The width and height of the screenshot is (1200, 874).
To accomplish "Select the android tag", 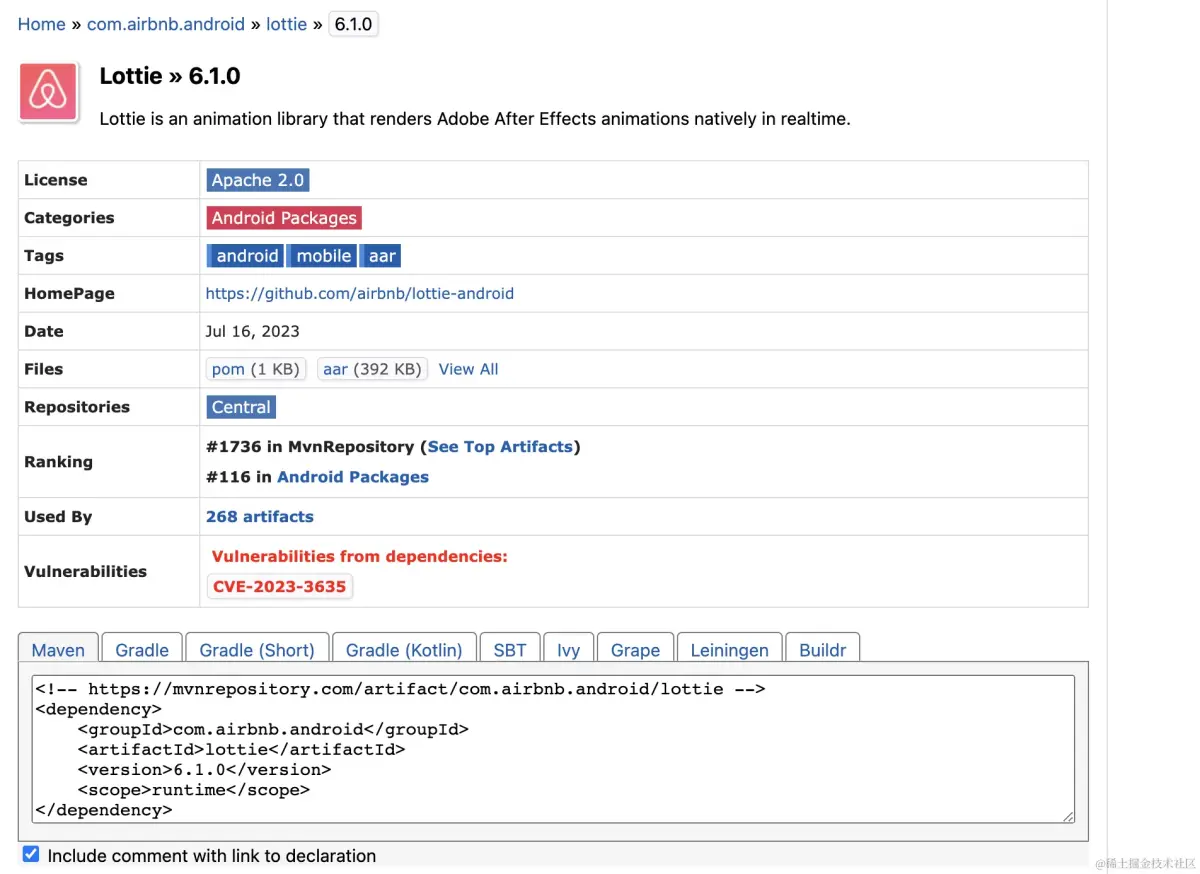I will tap(247, 256).
